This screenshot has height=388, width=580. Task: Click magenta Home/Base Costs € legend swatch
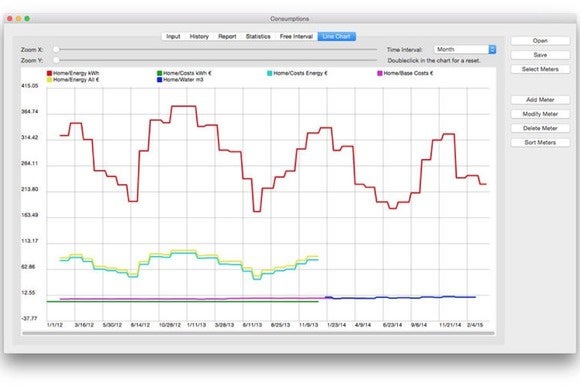click(380, 73)
